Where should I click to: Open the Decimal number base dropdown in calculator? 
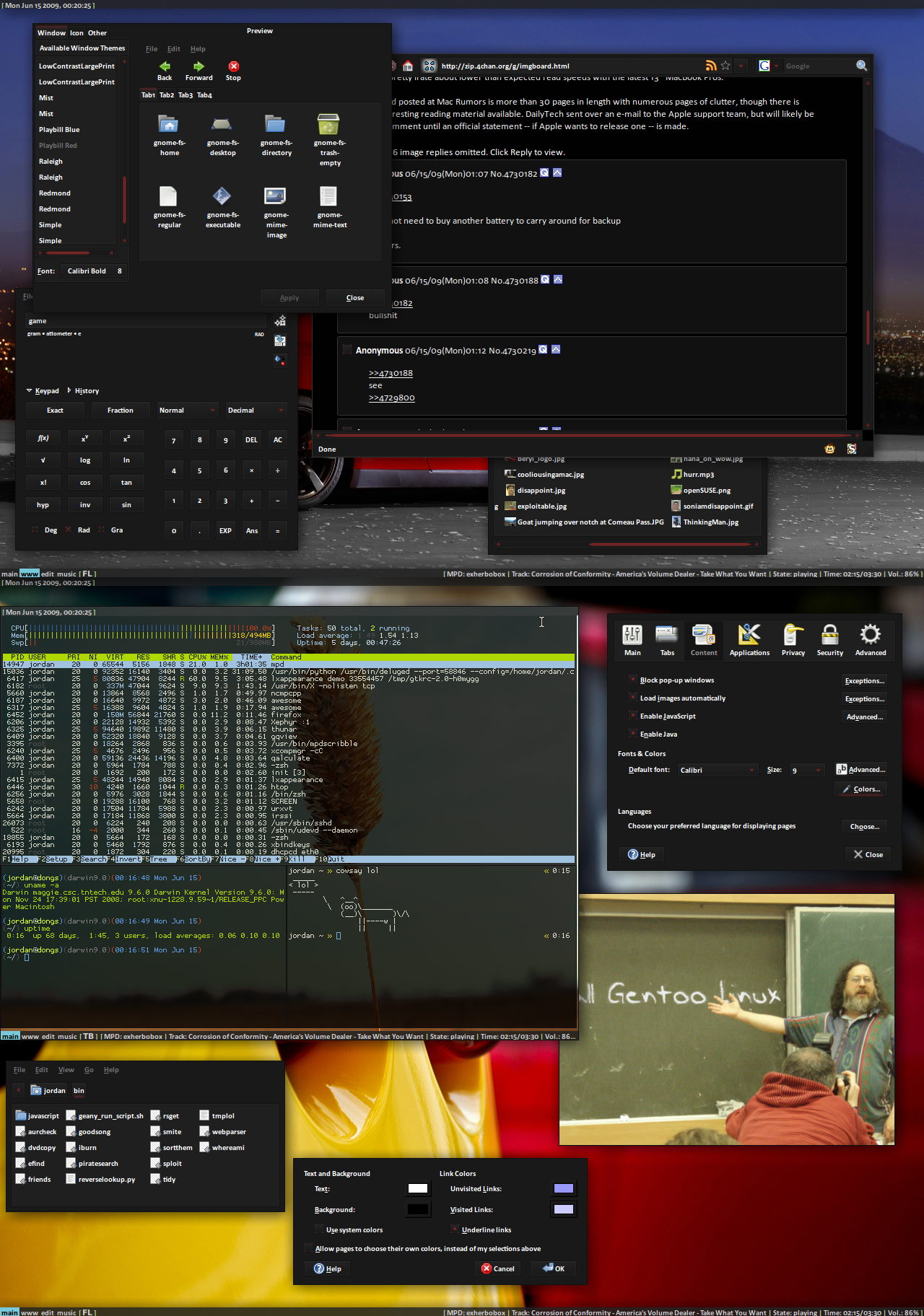click(256, 410)
